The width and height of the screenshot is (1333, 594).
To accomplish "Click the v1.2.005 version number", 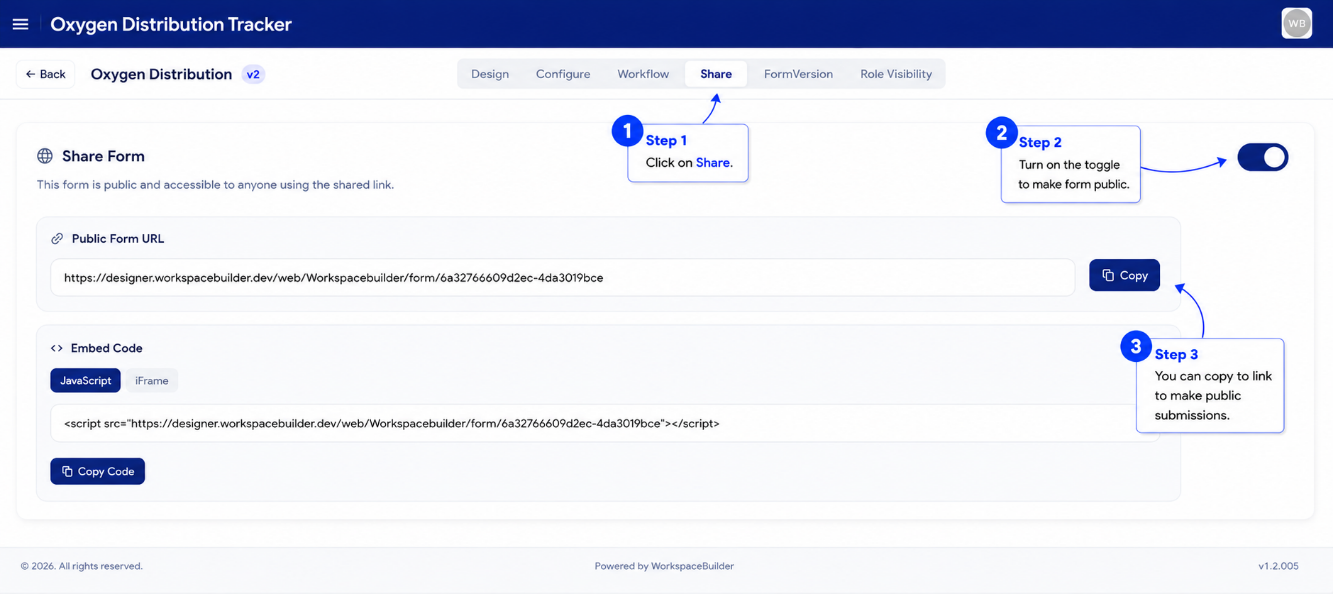I will click(1278, 566).
